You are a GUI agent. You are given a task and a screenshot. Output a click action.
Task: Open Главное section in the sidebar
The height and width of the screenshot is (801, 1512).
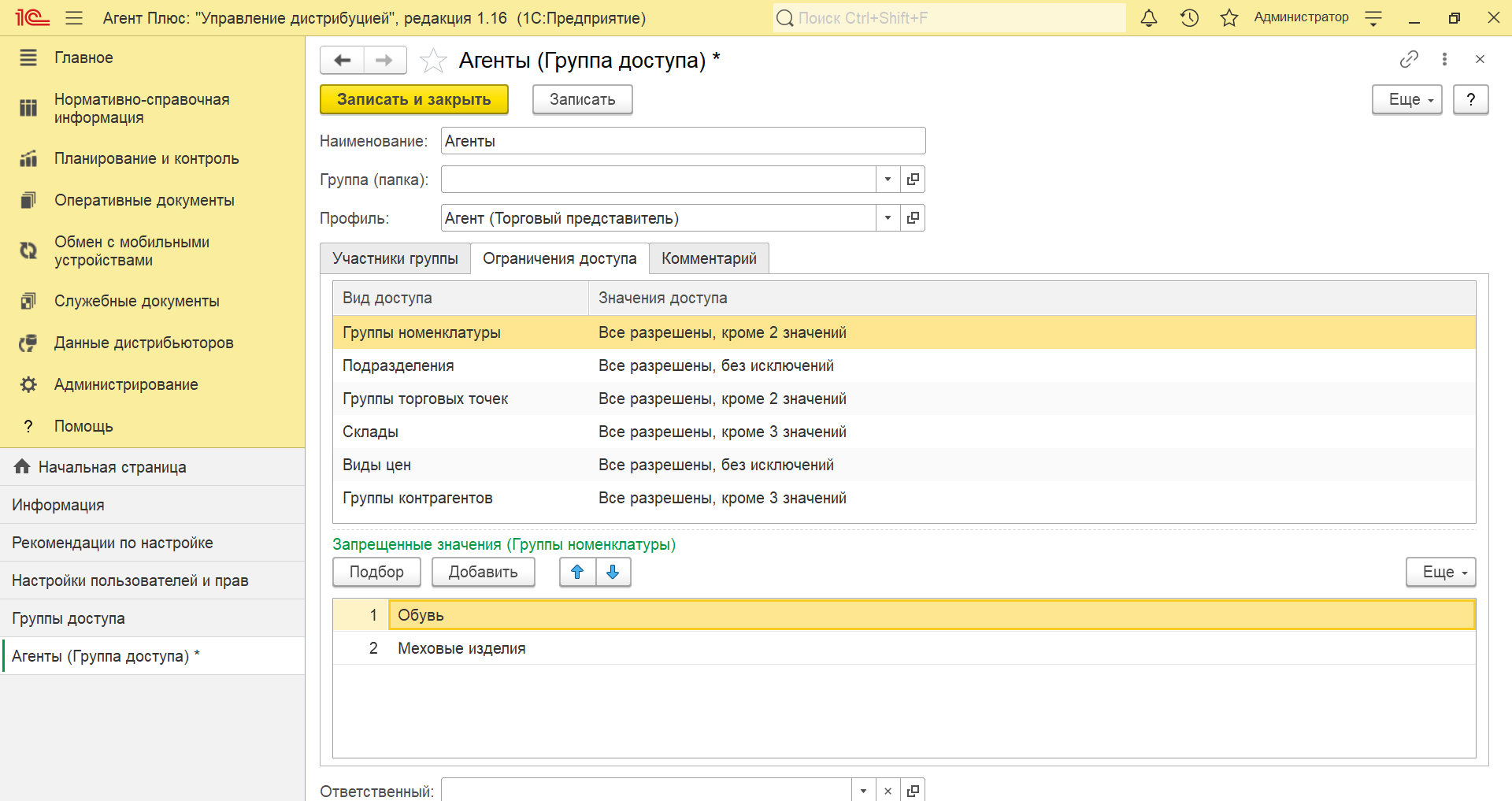click(152, 57)
